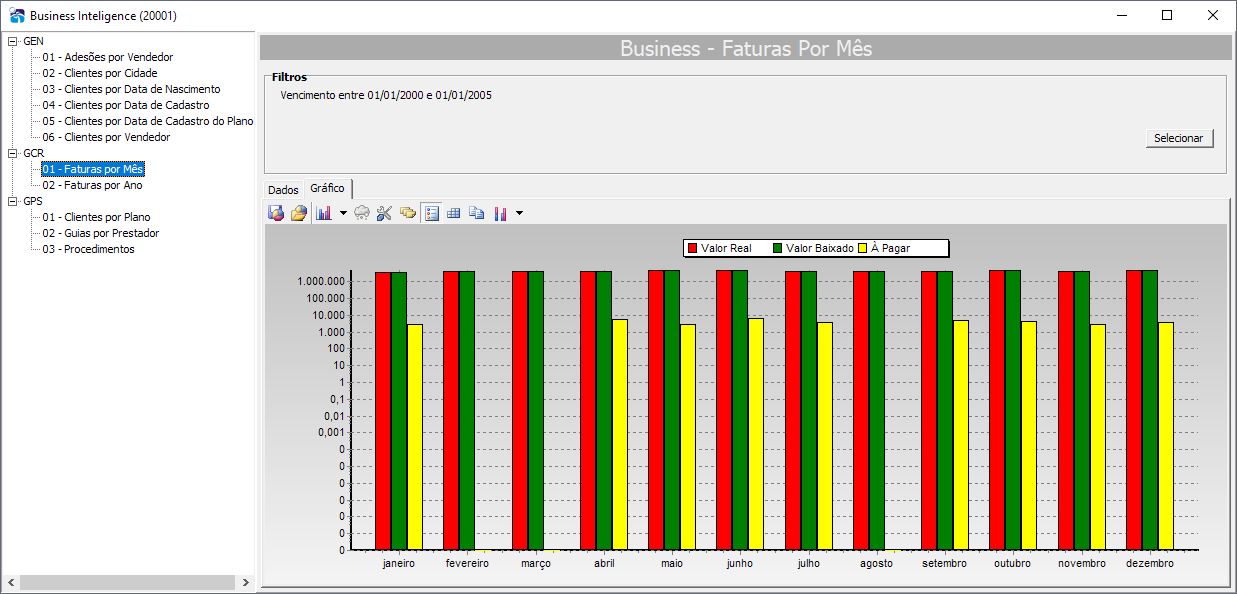The height and width of the screenshot is (594, 1237).
Task: Click the red janeiro Valor Real bar
Action: (x=383, y=410)
